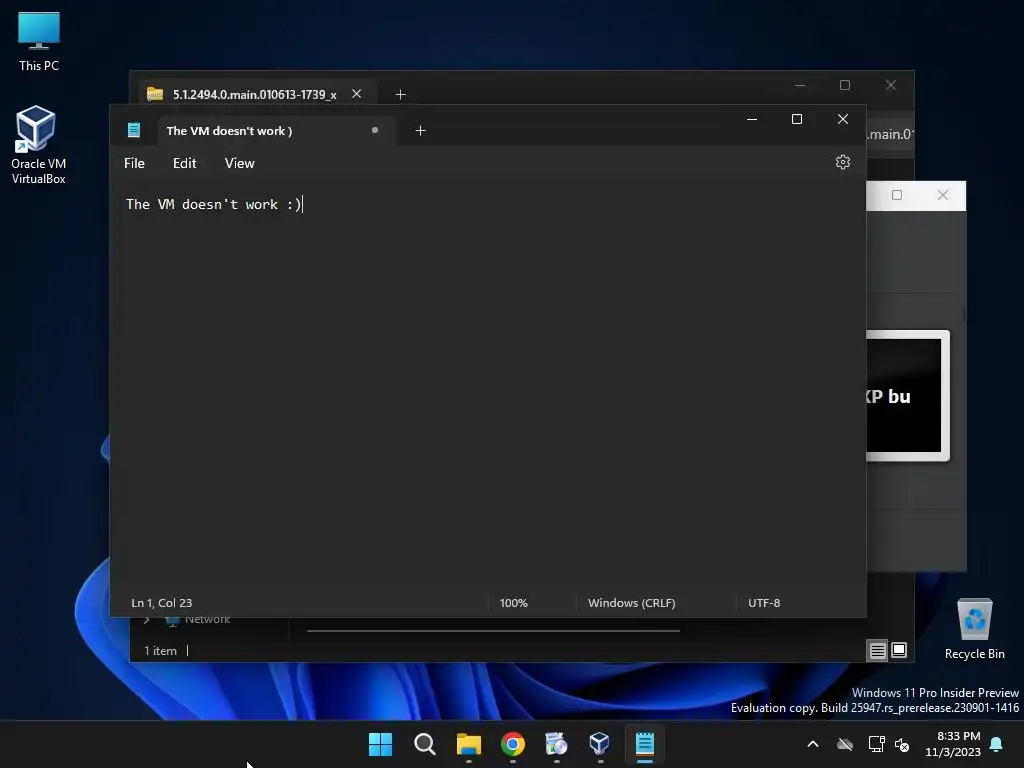Click the horizontal scrollbar in File Explorer
Screen dimensions: 1024x768
tap(493, 631)
